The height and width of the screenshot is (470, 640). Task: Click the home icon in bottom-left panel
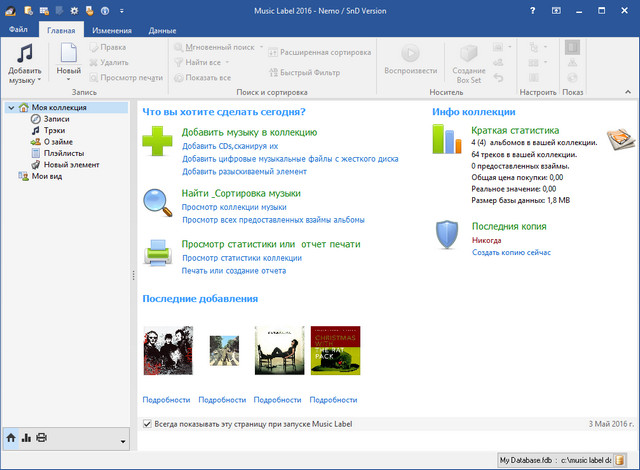12,438
